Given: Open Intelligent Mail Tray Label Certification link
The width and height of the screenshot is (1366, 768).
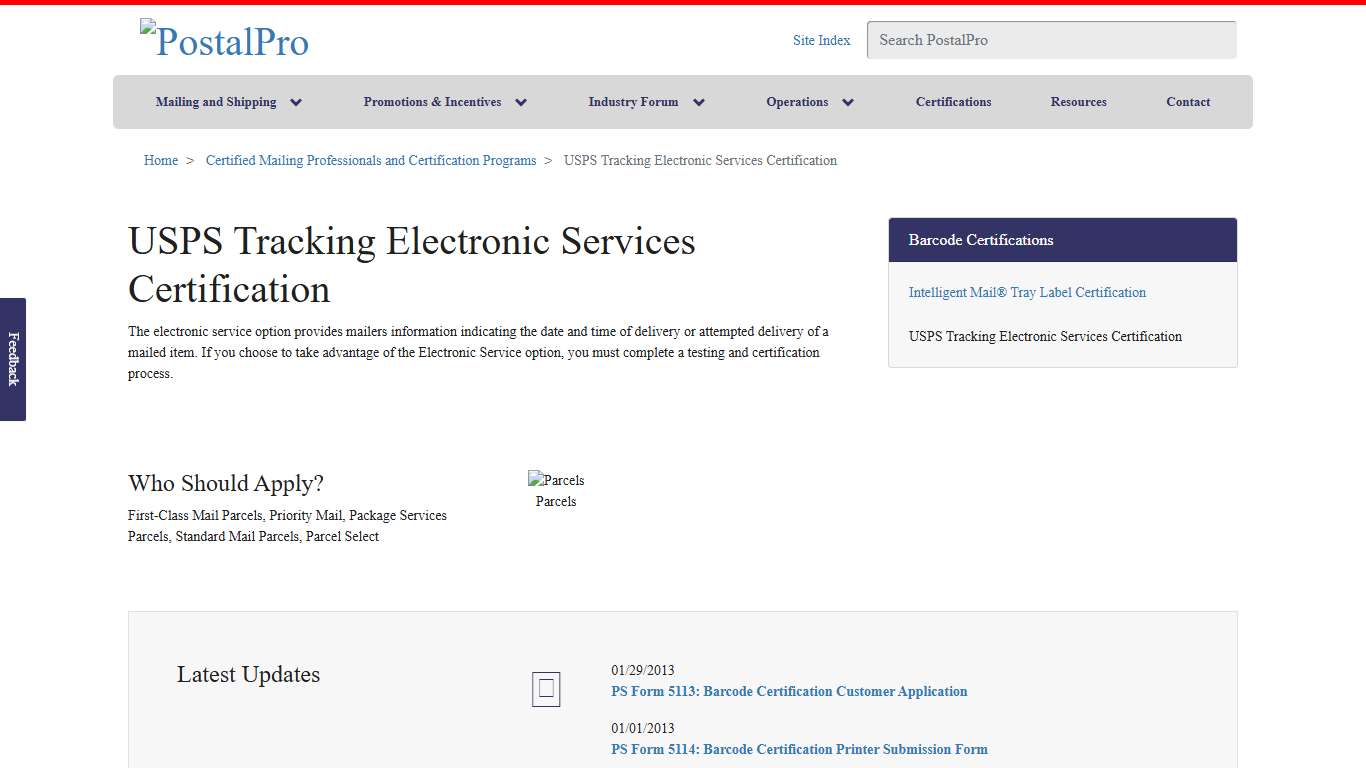Looking at the screenshot, I should (1027, 292).
